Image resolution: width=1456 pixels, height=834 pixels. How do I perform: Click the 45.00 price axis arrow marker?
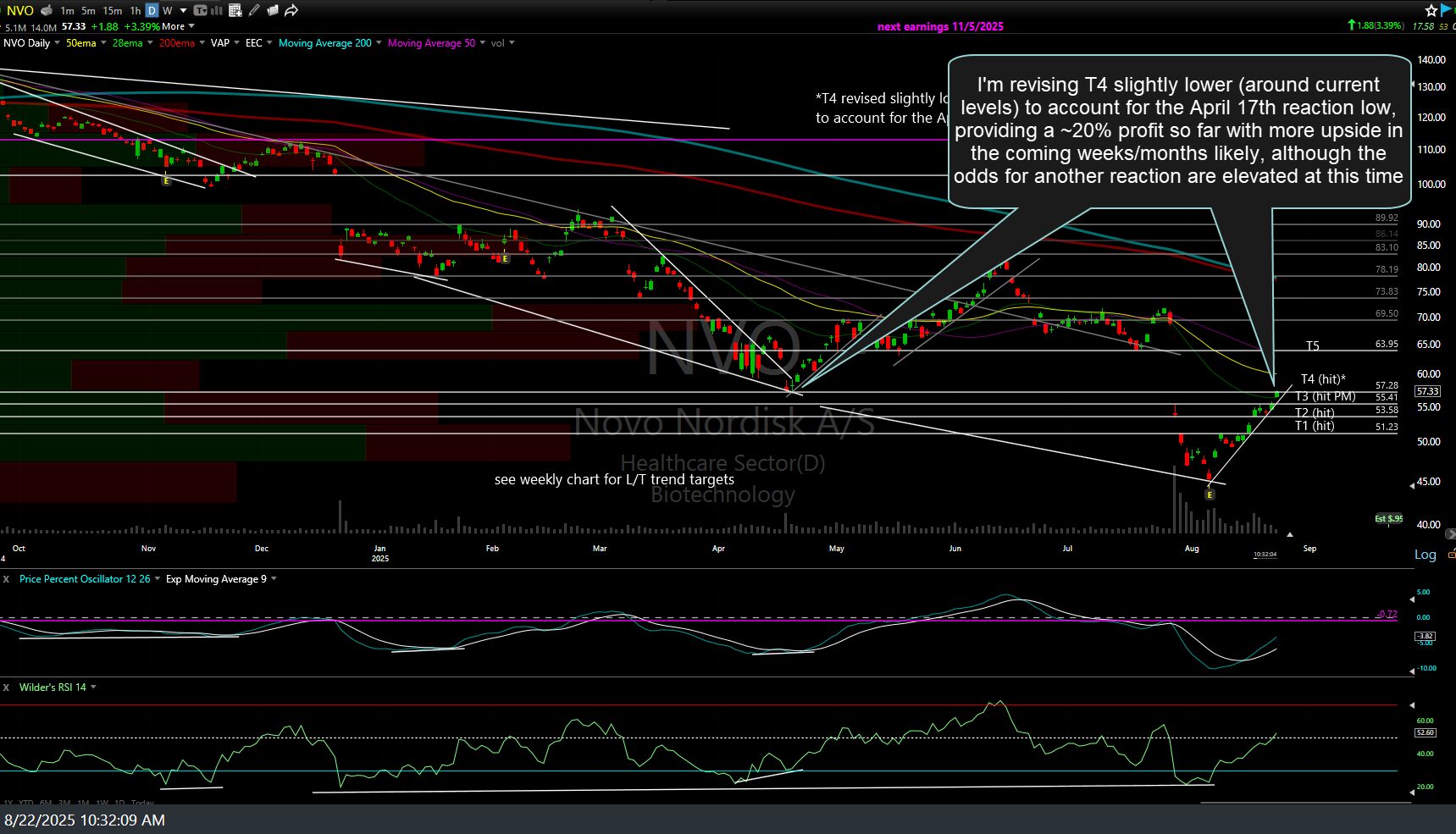pyautogui.click(x=1412, y=485)
